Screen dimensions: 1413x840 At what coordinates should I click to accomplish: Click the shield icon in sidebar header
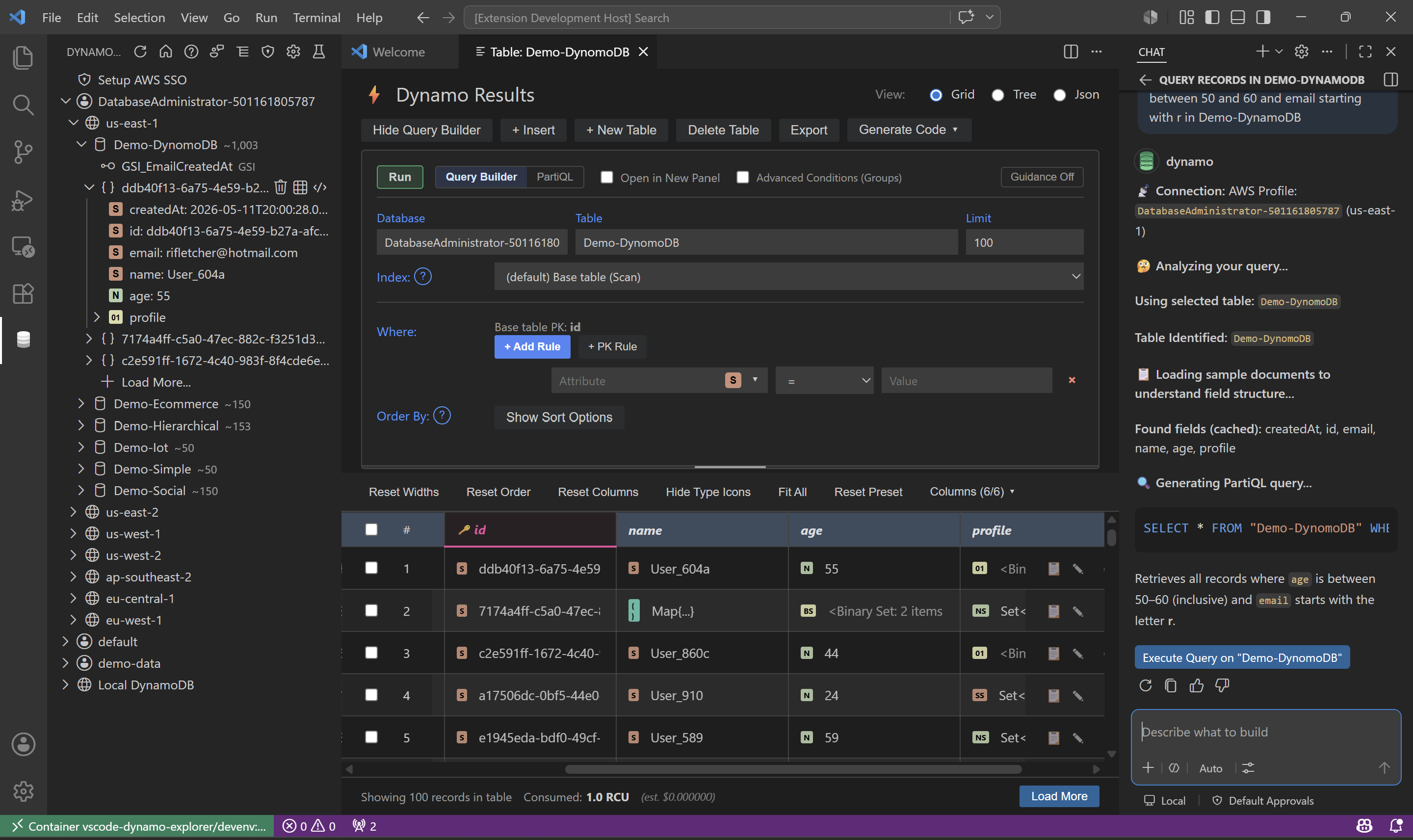click(268, 52)
